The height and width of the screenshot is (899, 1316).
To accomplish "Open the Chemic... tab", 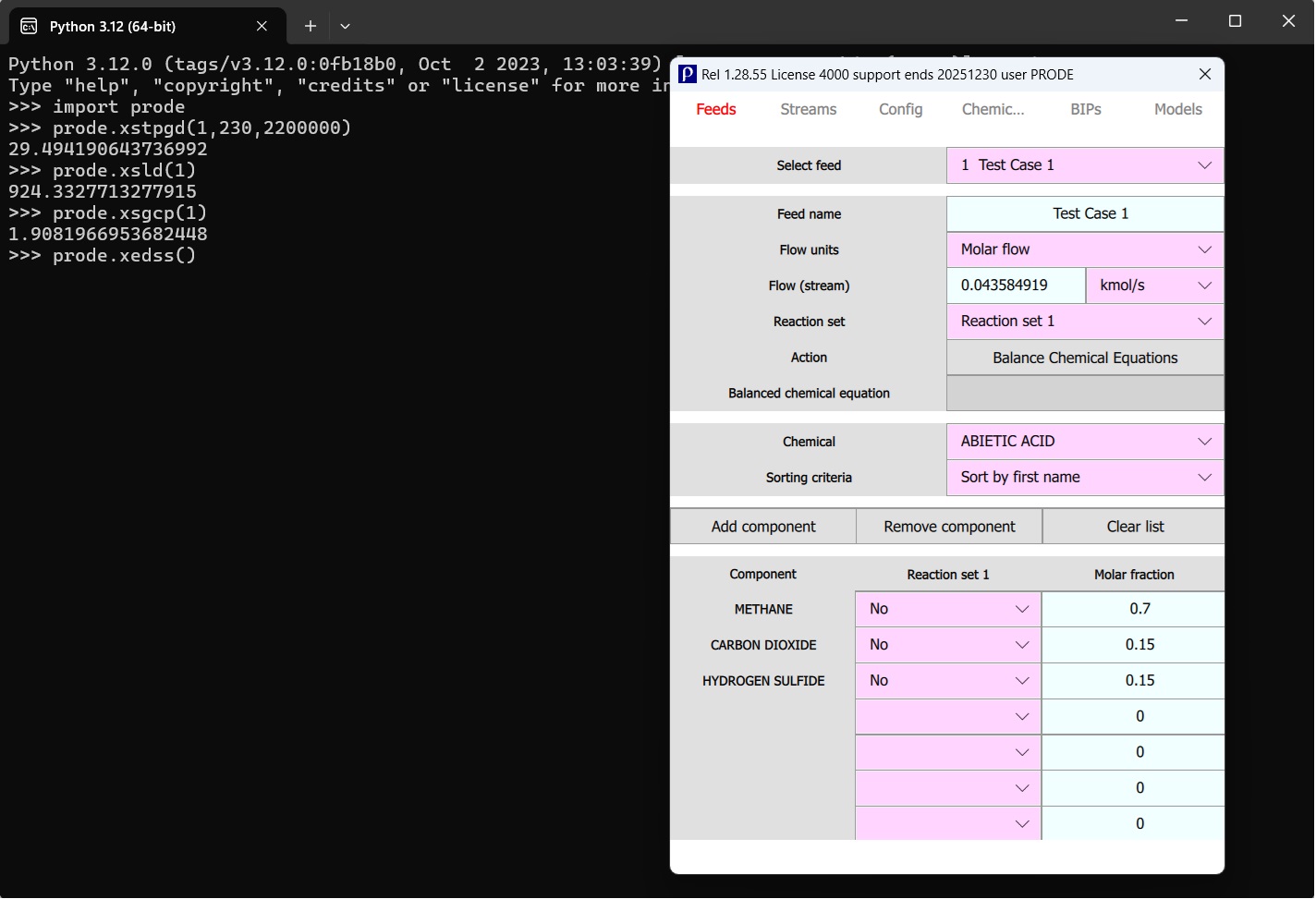I will [993, 109].
